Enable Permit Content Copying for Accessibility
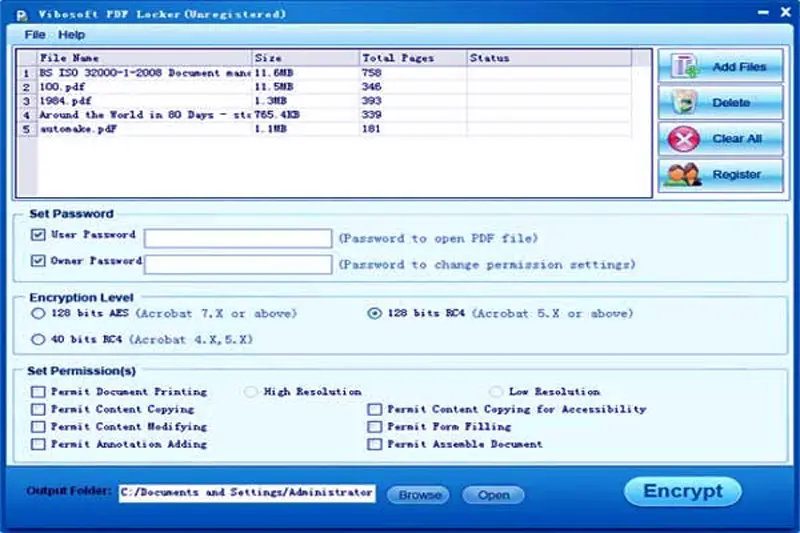The width and height of the screenshot is (800, 533). 374,409
